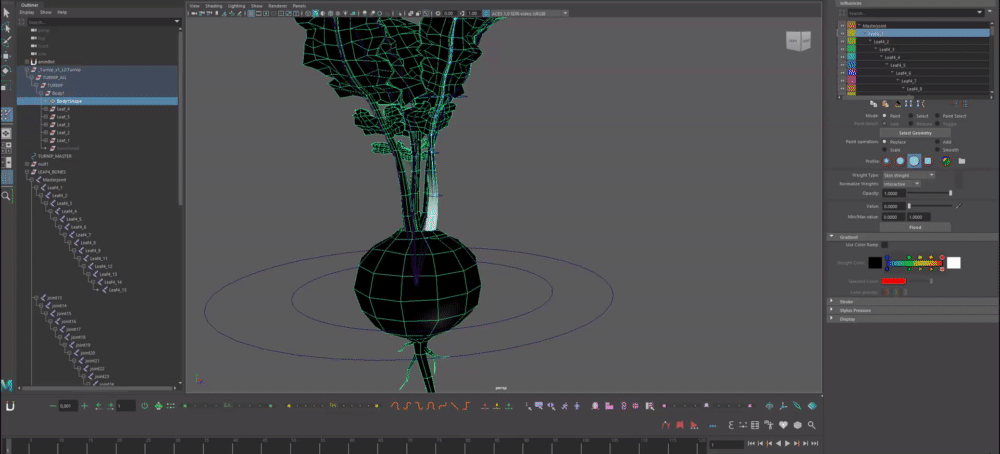Enable the Use Color Ramp checkbox
Screen dimensions: 1000x454
(884, 244)
